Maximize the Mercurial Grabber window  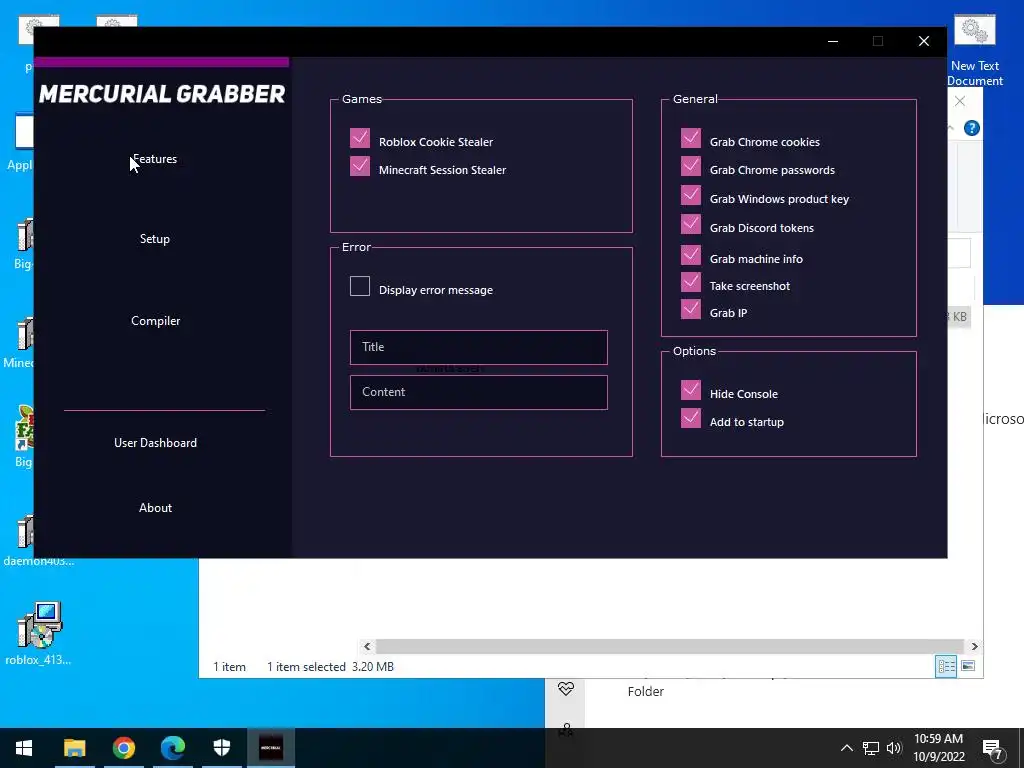(878, 41)
